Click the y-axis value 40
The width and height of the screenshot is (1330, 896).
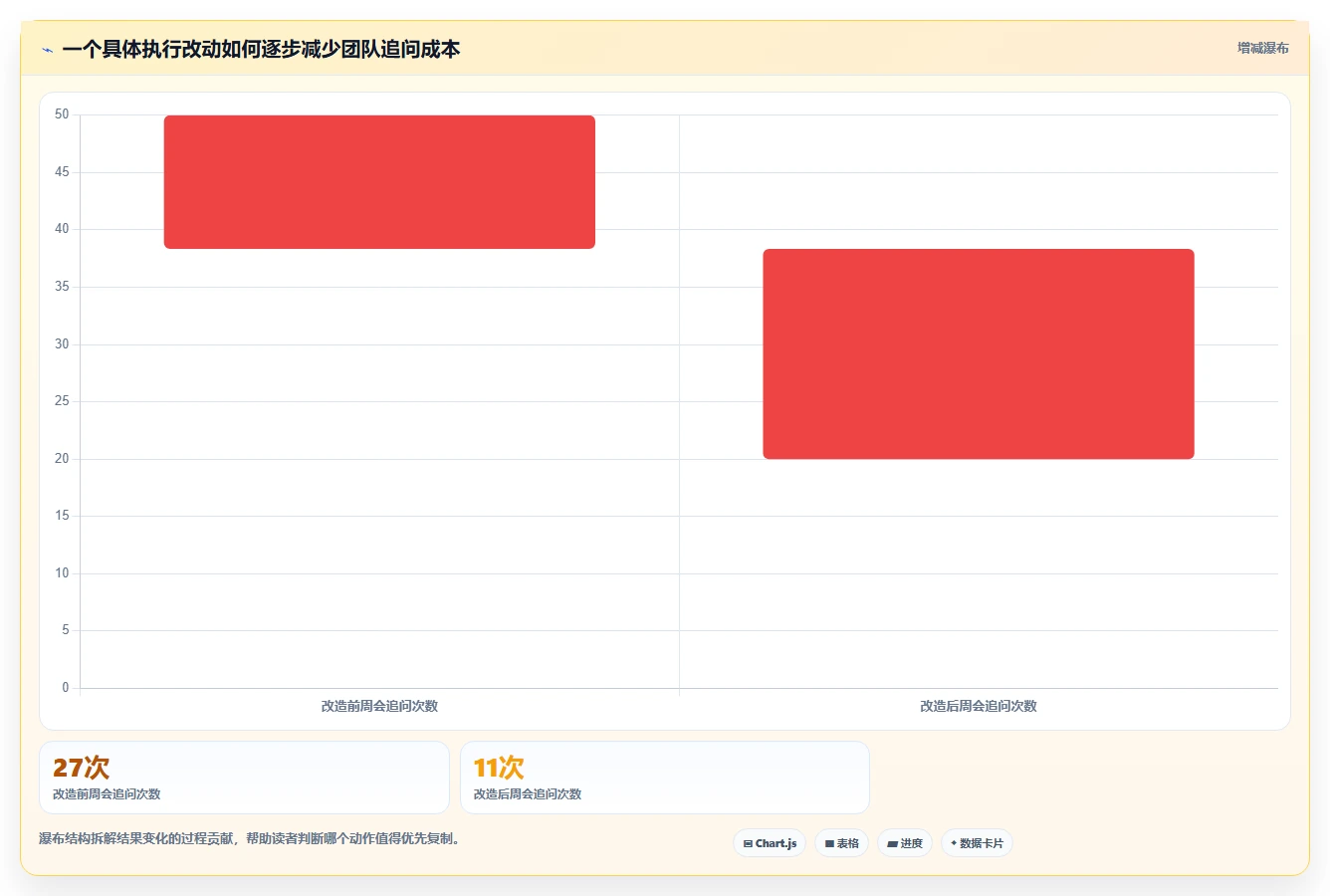[62, 229]
